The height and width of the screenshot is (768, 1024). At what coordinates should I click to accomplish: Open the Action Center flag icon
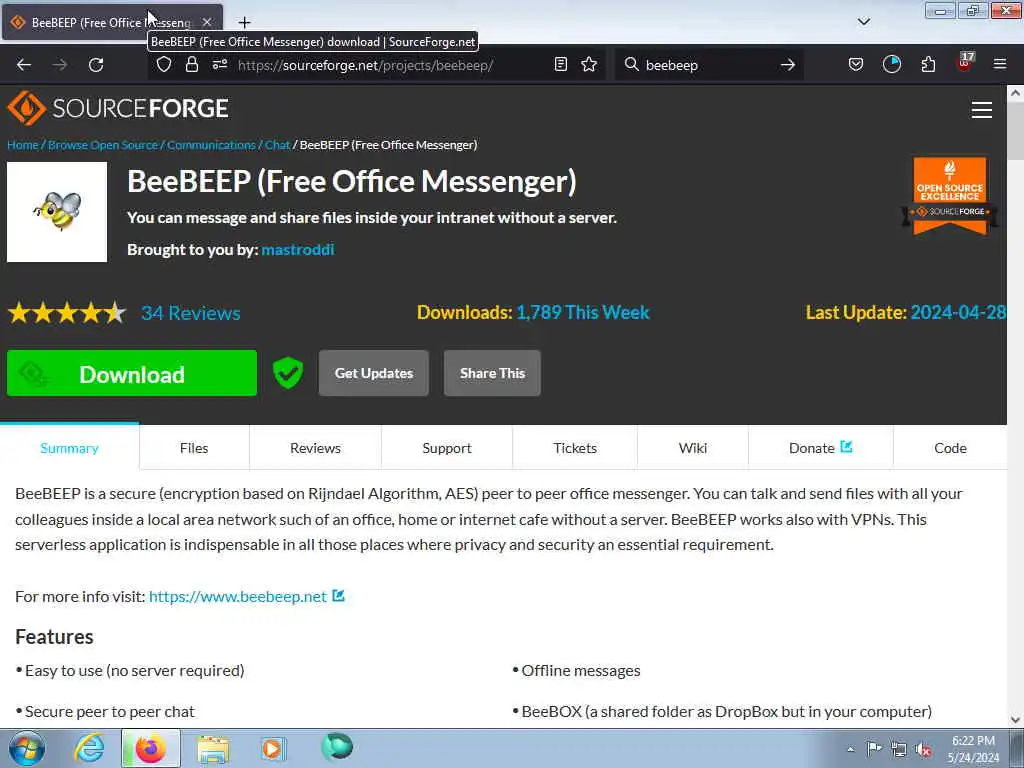click(874, 748)
